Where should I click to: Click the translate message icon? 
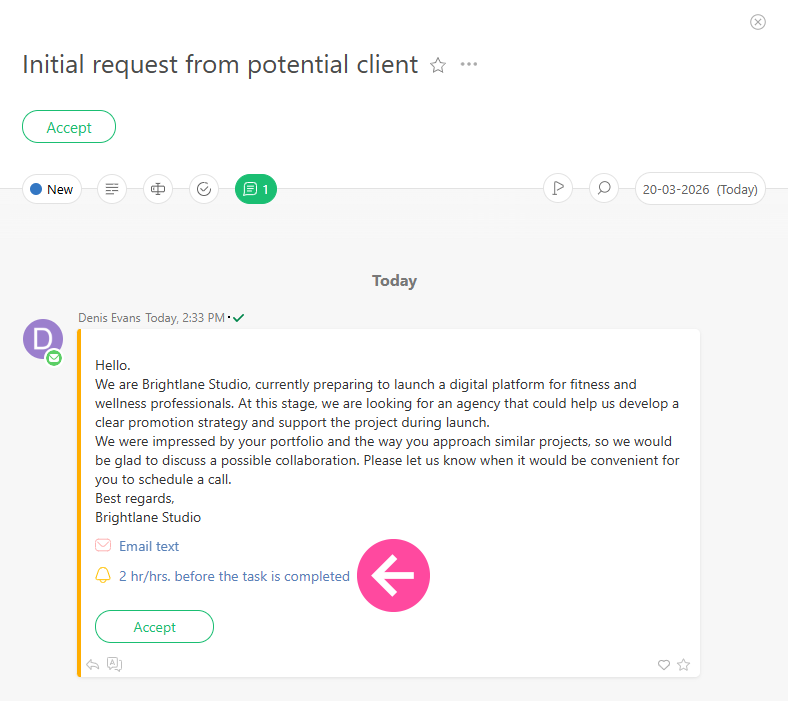114,664
